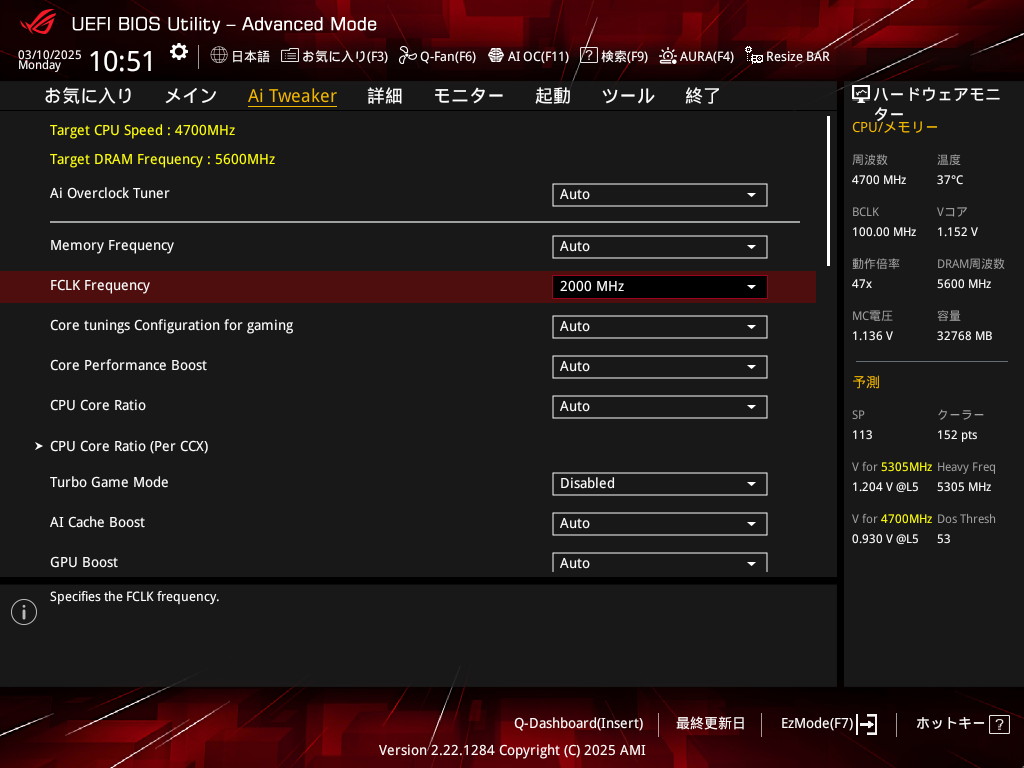The height and width of the screenshot is (768, 1024).
Task: Click the Turbo Game Mode label
Action: point(109,482)
